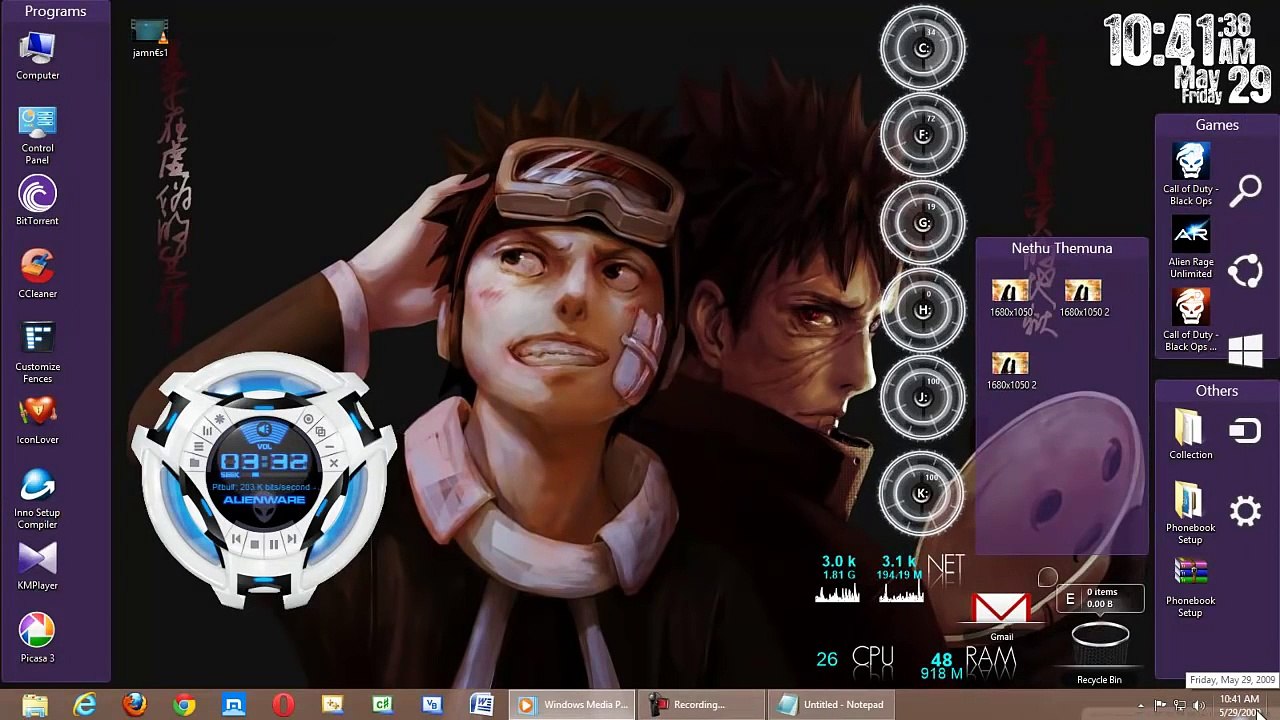Open the Collection folder in Others
The height and width of the screenshot is (720, 1280).
[1190, 435]
